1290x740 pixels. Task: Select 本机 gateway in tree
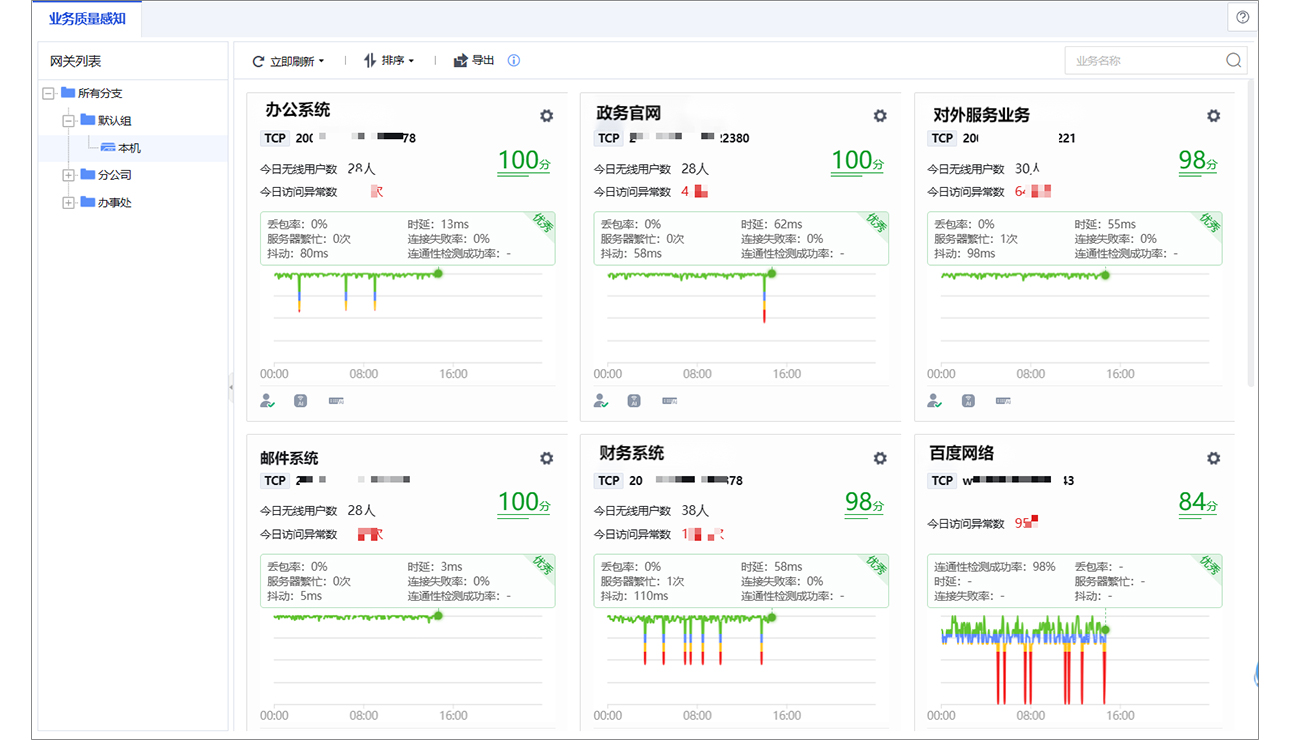tap(121, 148)
